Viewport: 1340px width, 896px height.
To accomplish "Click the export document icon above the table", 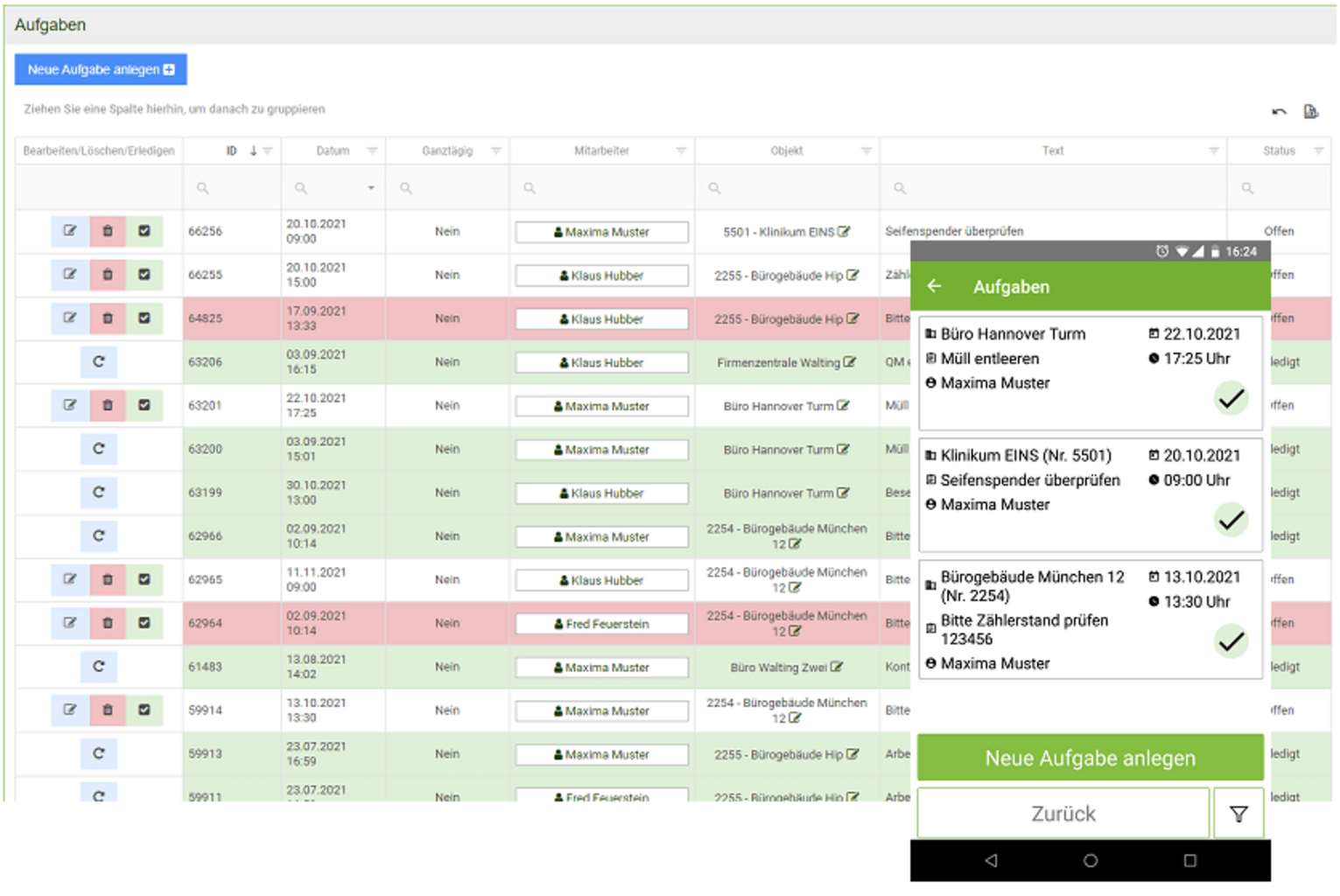I will [1310, 112].
